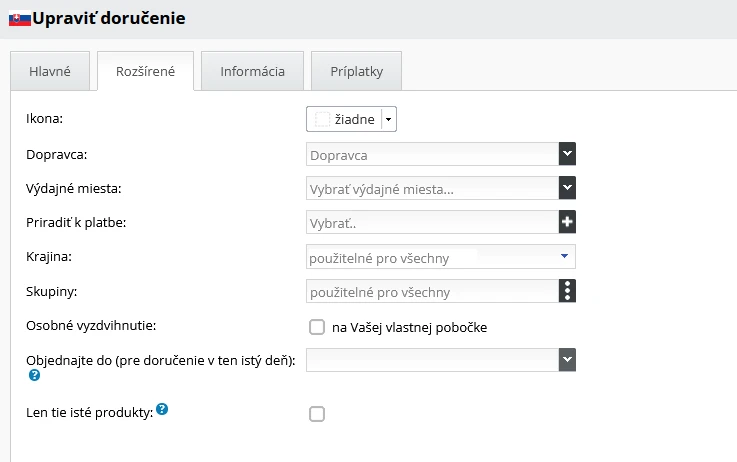Enable Osobné vyzdvihnutie checkbox
The image size is (737, 462).
click(x=317, y=327)
